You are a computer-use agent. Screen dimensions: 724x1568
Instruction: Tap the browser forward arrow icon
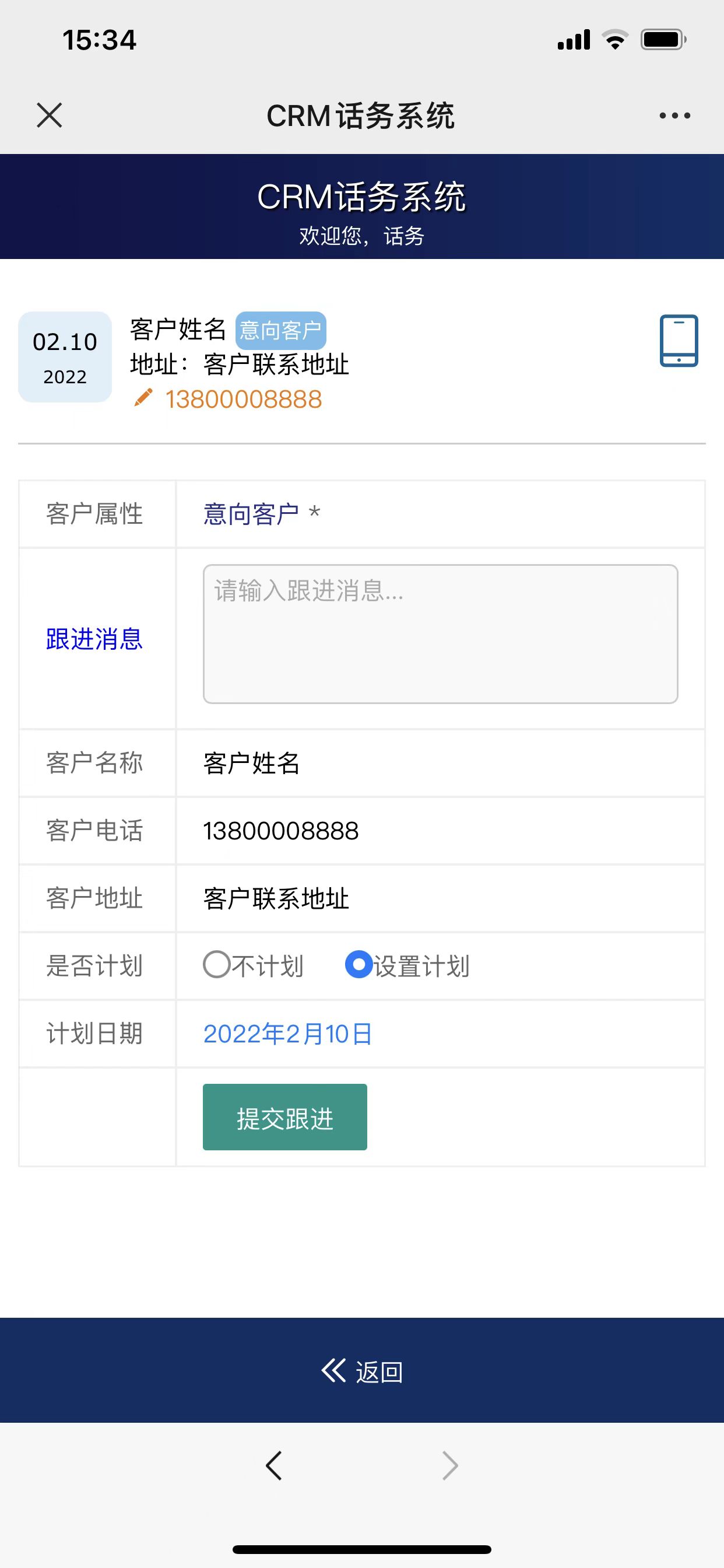(x=449, y=1465)
